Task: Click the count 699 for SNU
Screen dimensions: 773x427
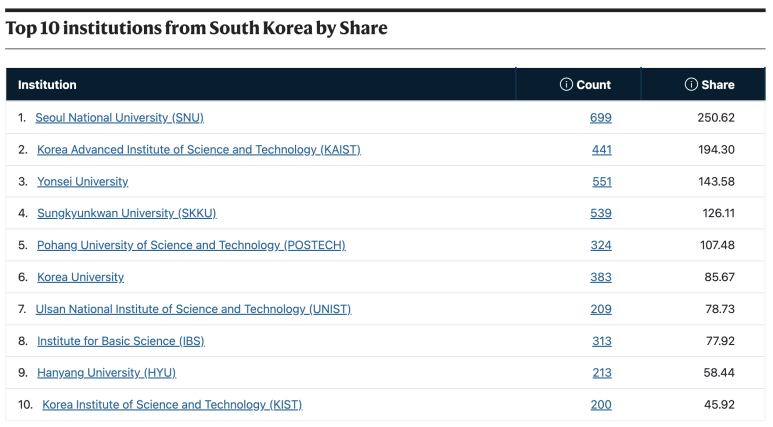Action: [600, 118]
